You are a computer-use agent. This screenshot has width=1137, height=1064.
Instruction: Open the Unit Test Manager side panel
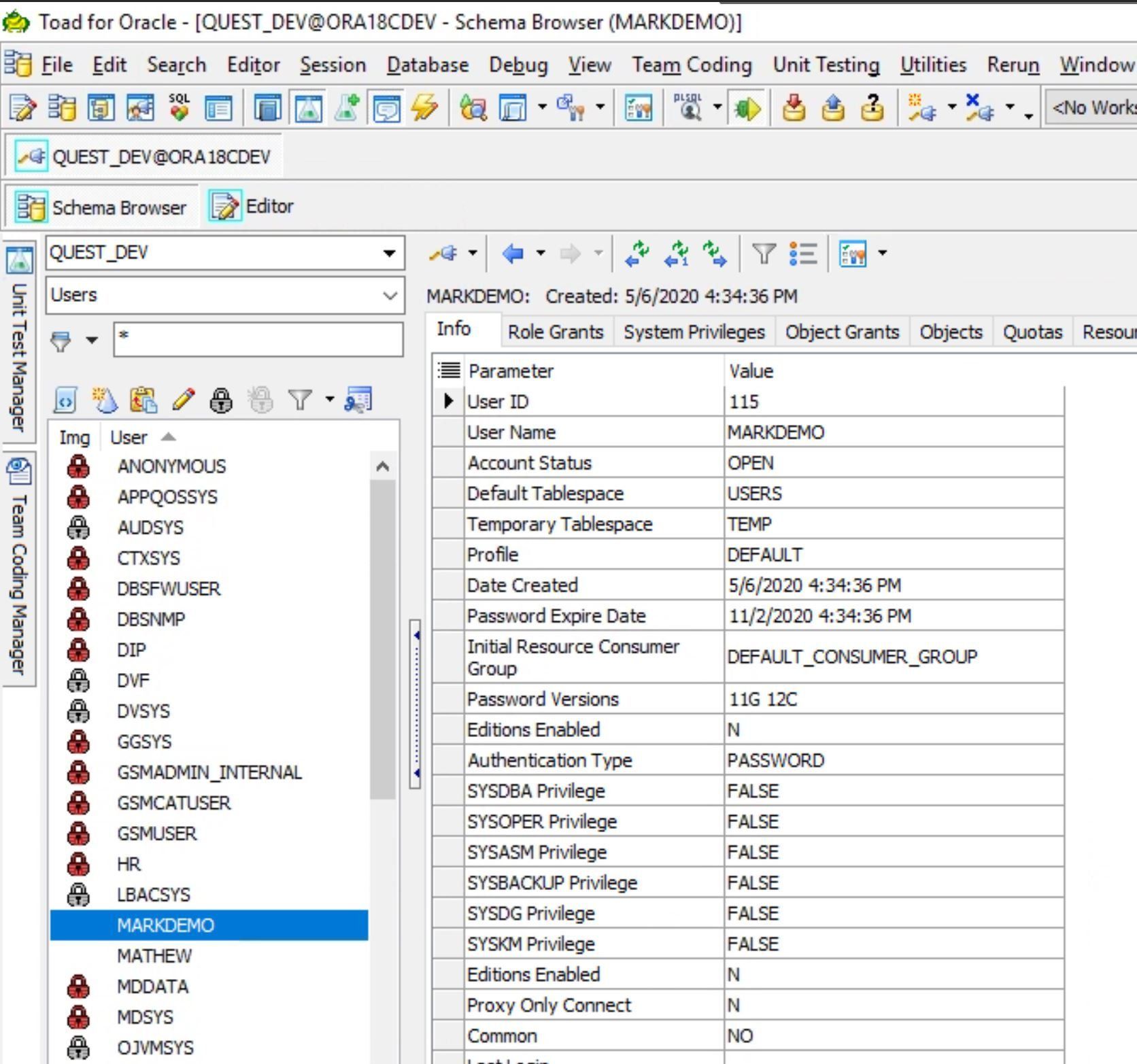(20, 343)
